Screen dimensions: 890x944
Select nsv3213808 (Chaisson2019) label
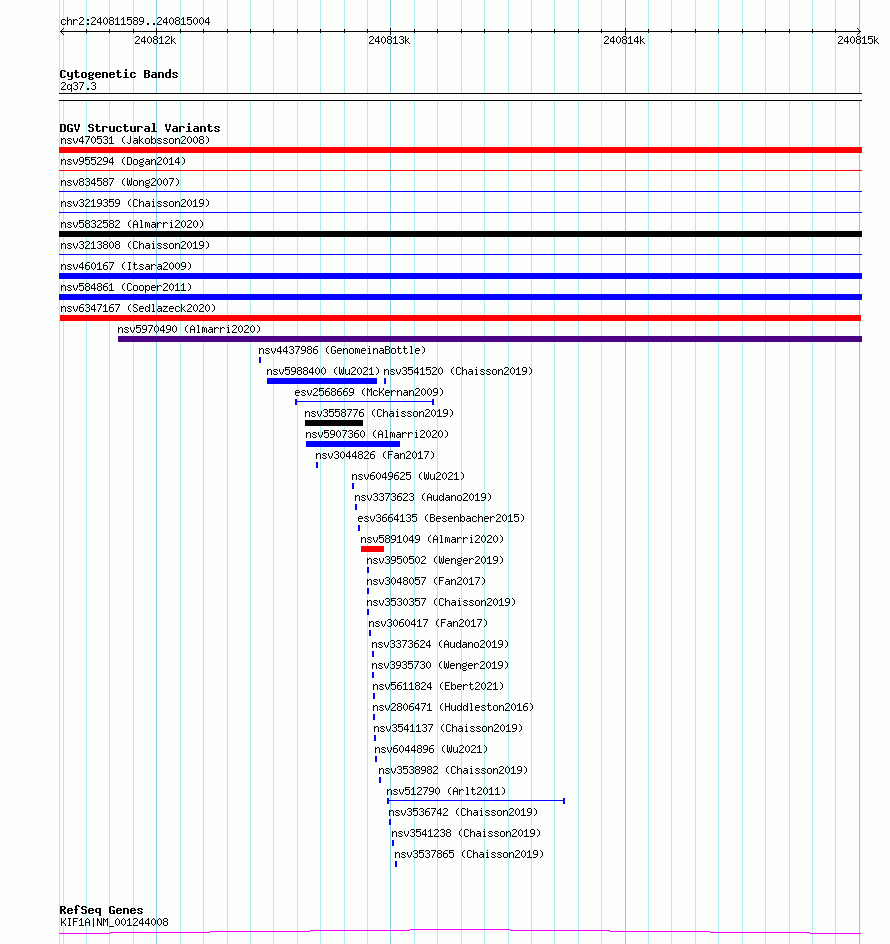[x=135, y=246]
